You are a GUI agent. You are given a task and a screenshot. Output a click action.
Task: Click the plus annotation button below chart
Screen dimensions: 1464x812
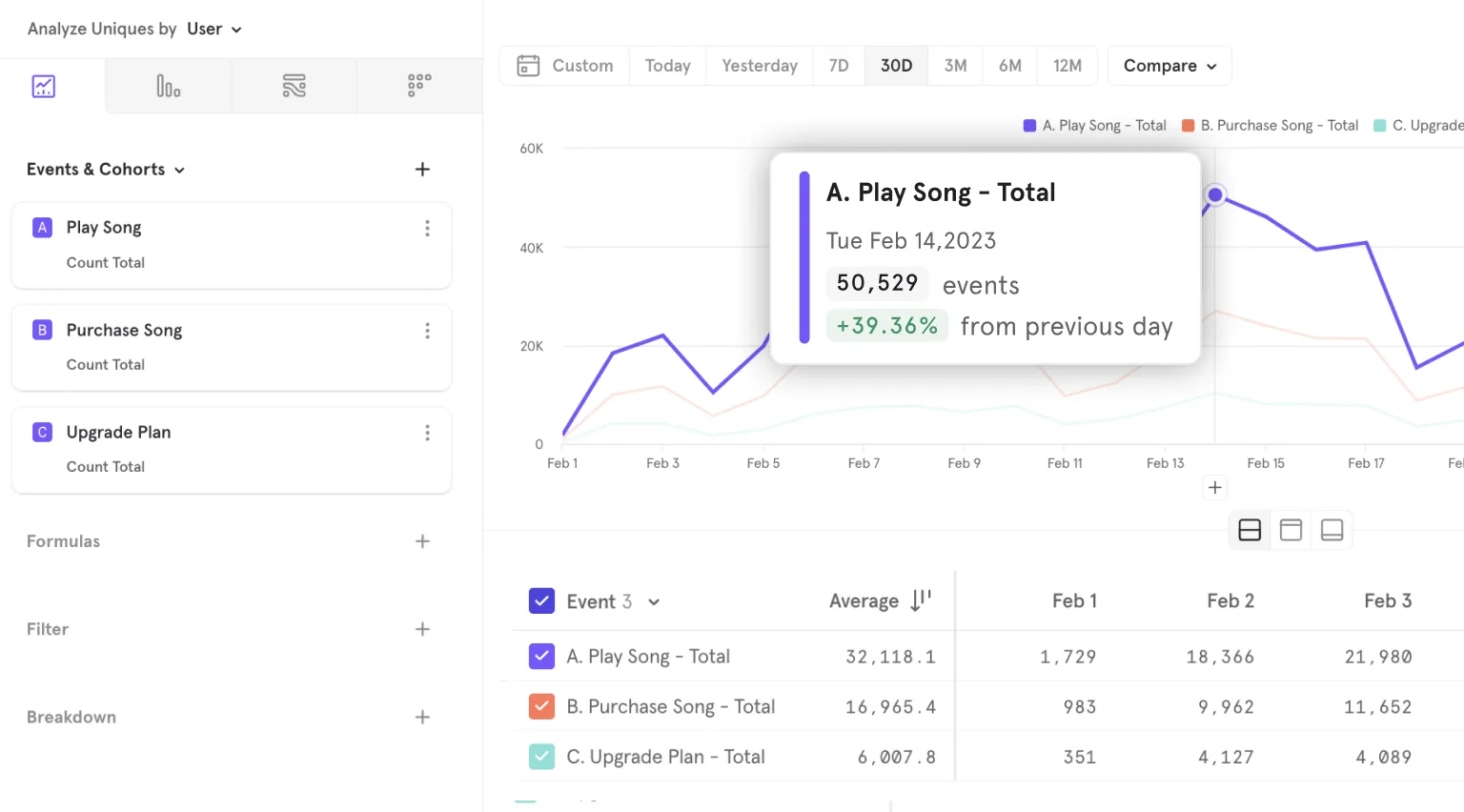(x=1215, y=488)
